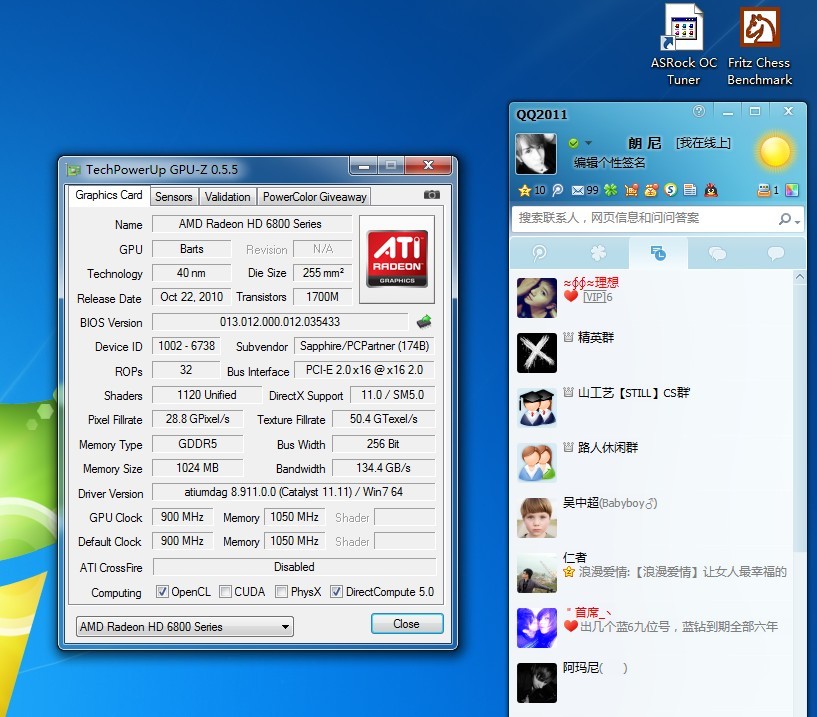Switch to QQ single chat bubble tab
Image resolution: width=817 pixels, height=717 pixels.
[776, 253]
